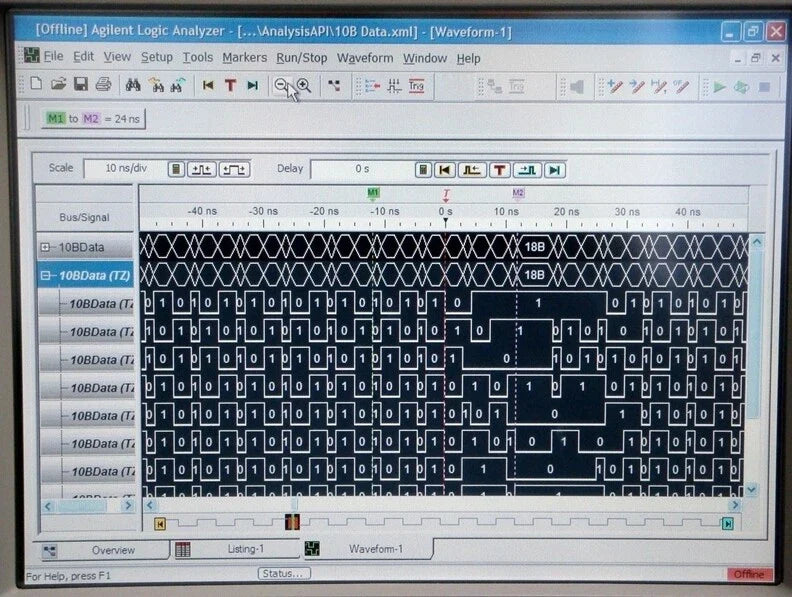This screenshot has height=597, width=792.
Task: Click the calculator button next to Scale
Action: pos(176,169)
